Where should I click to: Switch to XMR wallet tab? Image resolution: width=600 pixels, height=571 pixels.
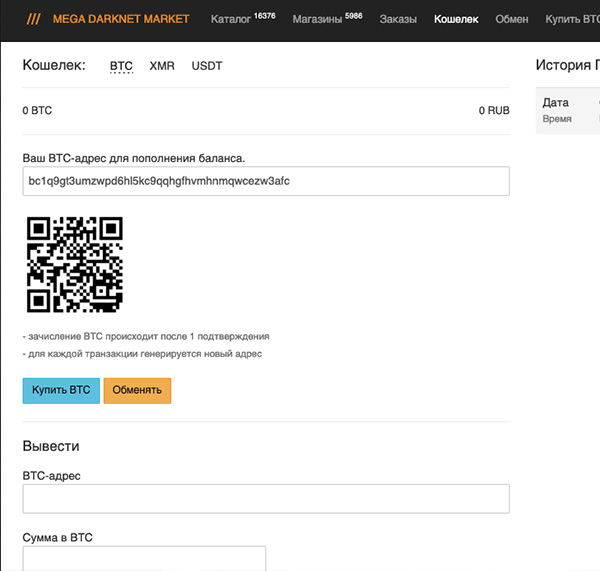pyautogui.click(x=162, y=66)
